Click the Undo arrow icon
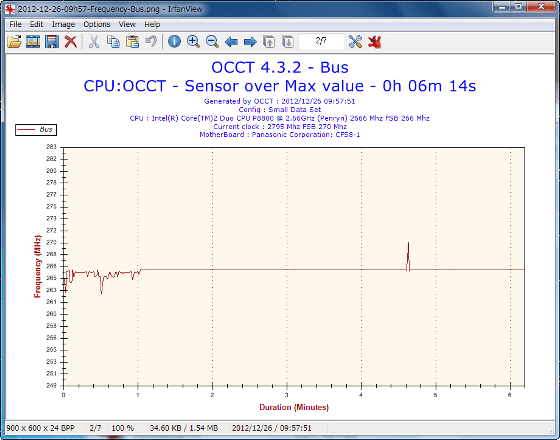The width and height of the screenshot is (560, 440). point(151,41)
